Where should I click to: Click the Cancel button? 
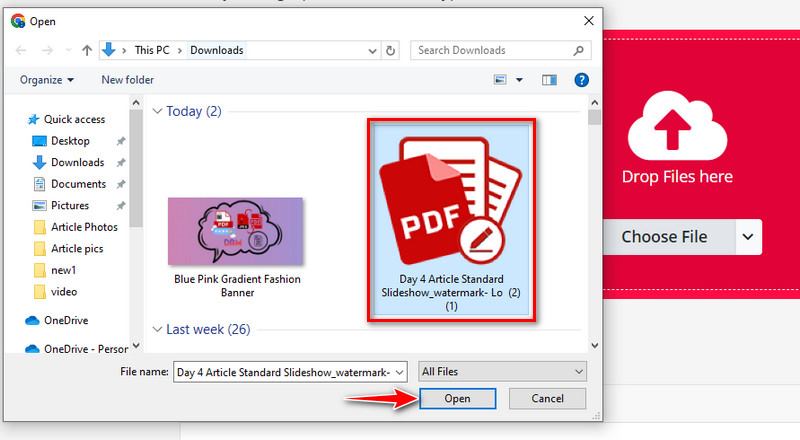pyautogui.click(x=547, y=398)
